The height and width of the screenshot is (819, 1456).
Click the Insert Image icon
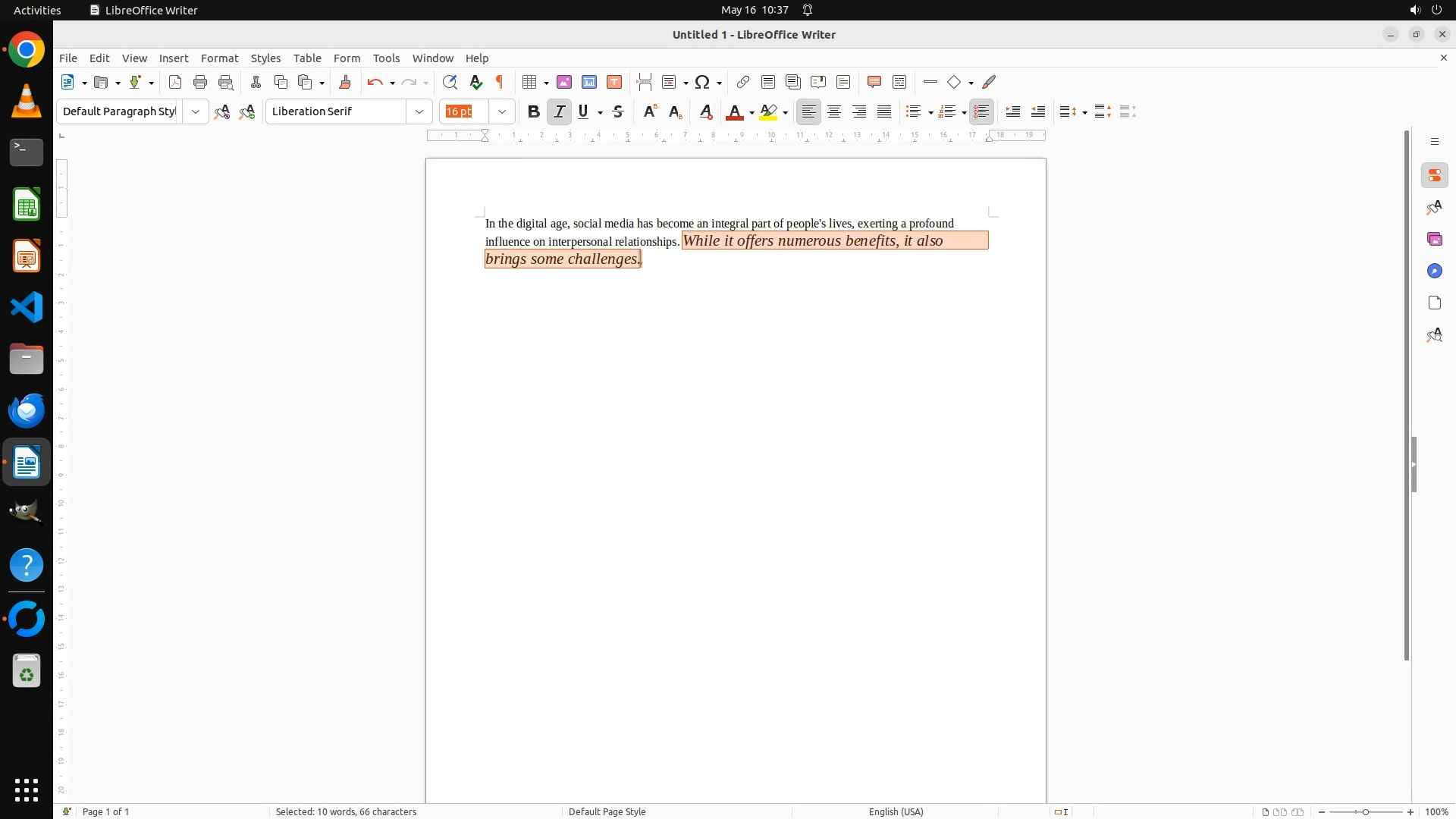point(564,82)
